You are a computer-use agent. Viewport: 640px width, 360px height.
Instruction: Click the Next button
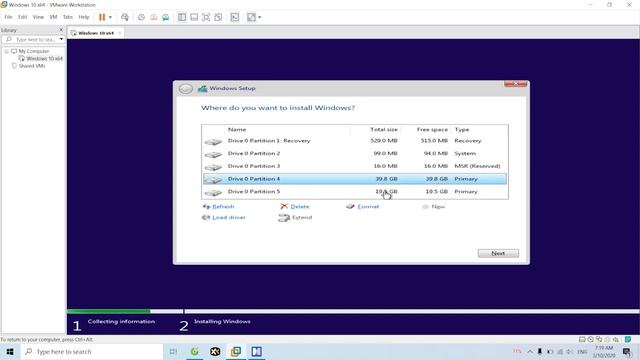coord(498,253)
